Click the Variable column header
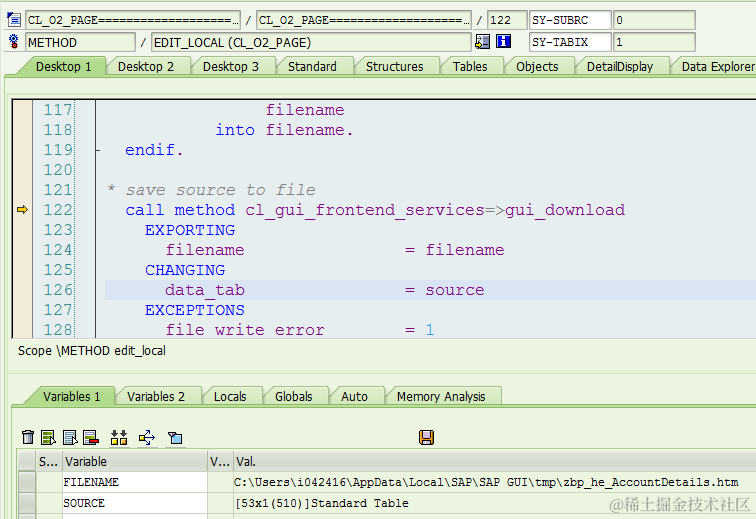Viewport: 756px width, 519px height. point(135,462)
